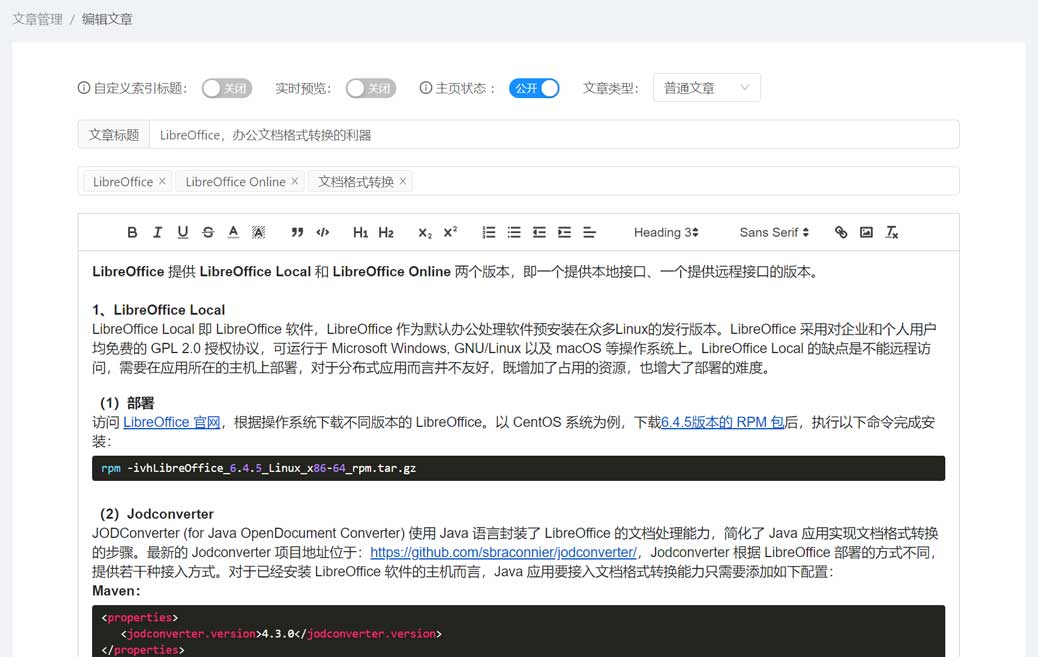Show info for 自定义索引标题
Screen dimensions: 1038x657
(83, 87)
